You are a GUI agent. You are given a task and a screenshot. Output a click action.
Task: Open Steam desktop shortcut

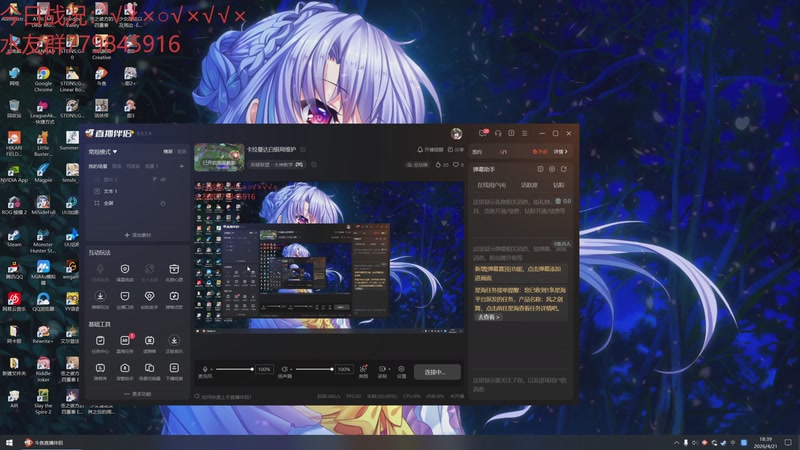point(14,238)
